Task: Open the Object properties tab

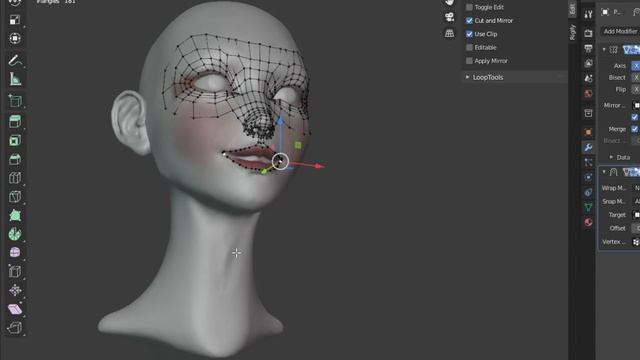Action: pos(588,132)
